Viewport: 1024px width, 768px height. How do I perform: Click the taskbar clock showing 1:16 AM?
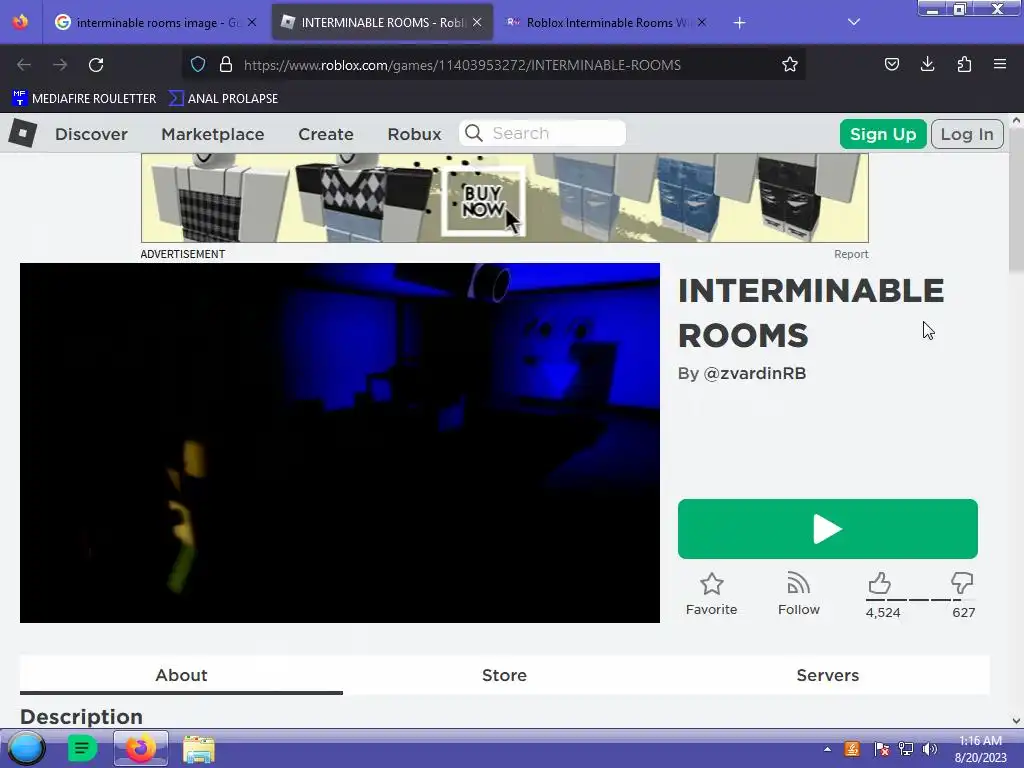click(x=980, y=749)
